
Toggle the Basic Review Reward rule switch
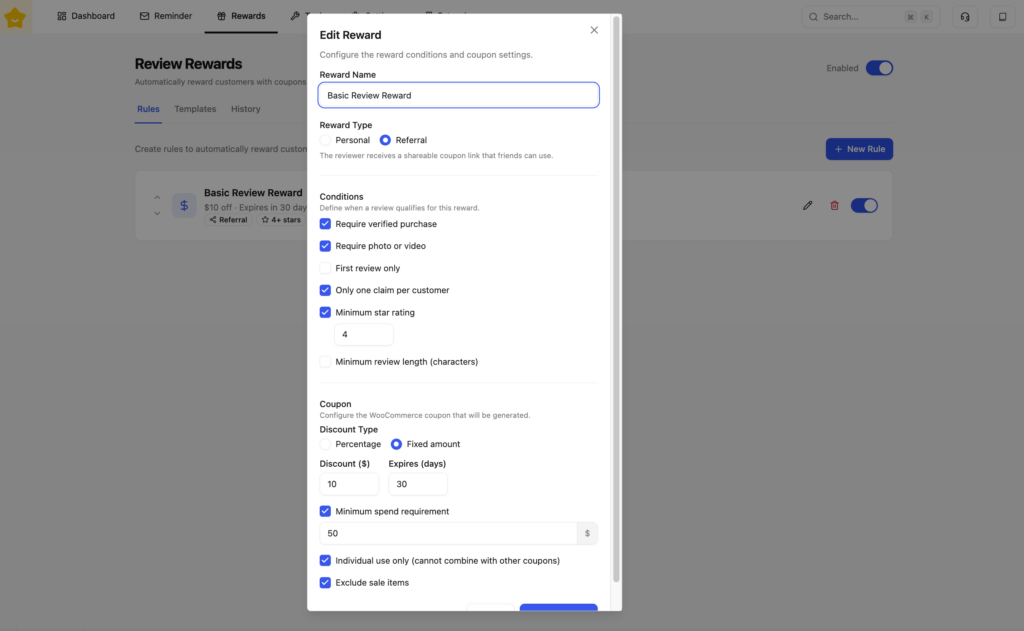[x=864, y=206]
